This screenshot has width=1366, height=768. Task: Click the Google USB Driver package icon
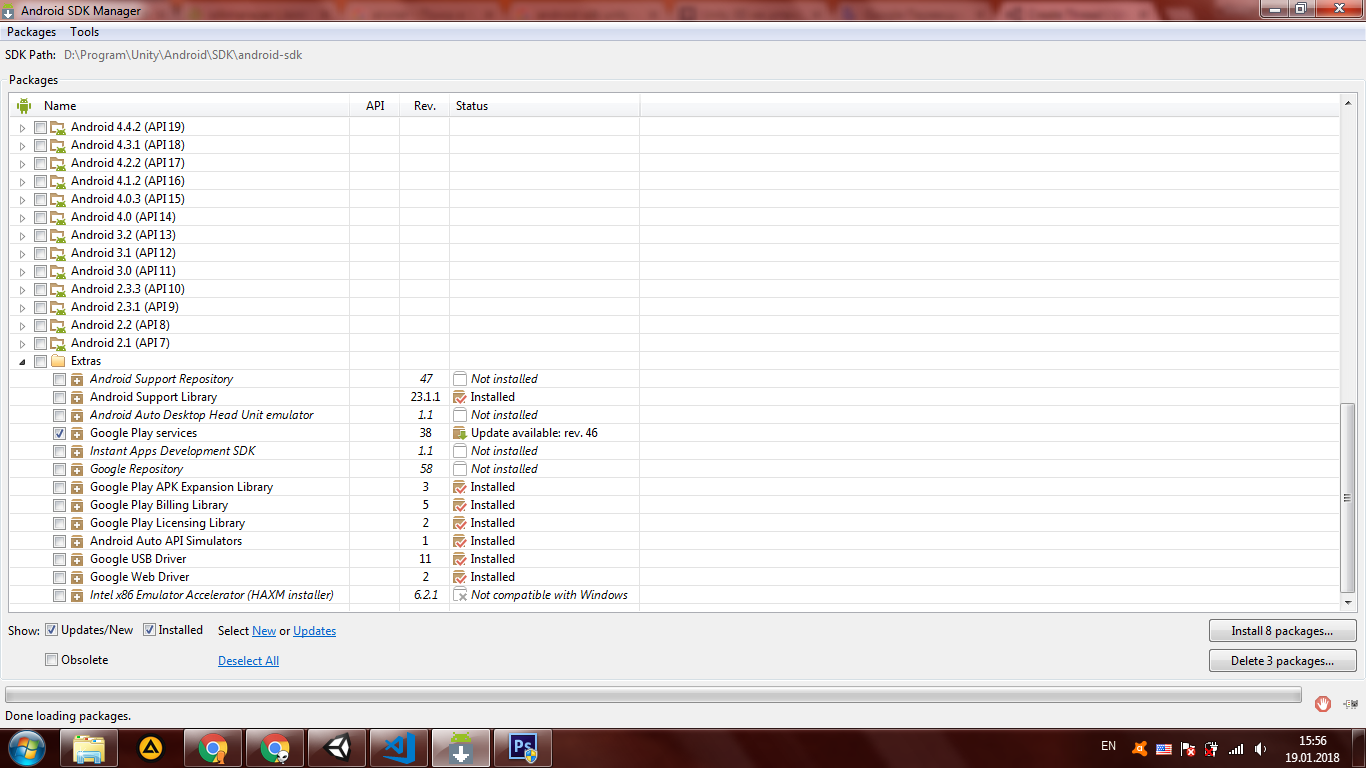77,559
